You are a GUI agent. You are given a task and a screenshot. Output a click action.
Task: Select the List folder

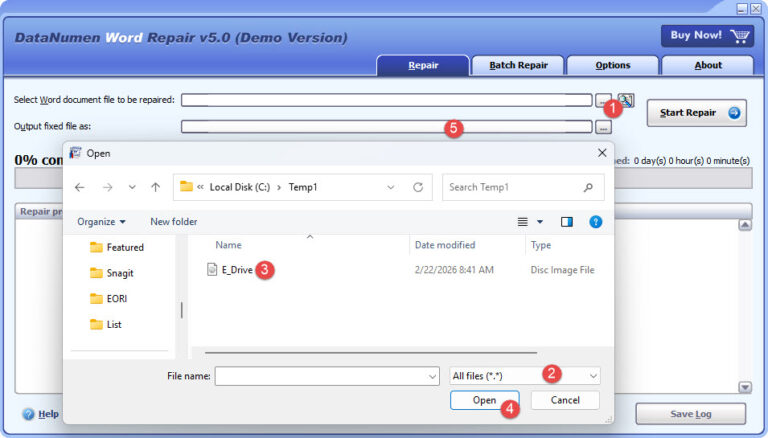106,324
